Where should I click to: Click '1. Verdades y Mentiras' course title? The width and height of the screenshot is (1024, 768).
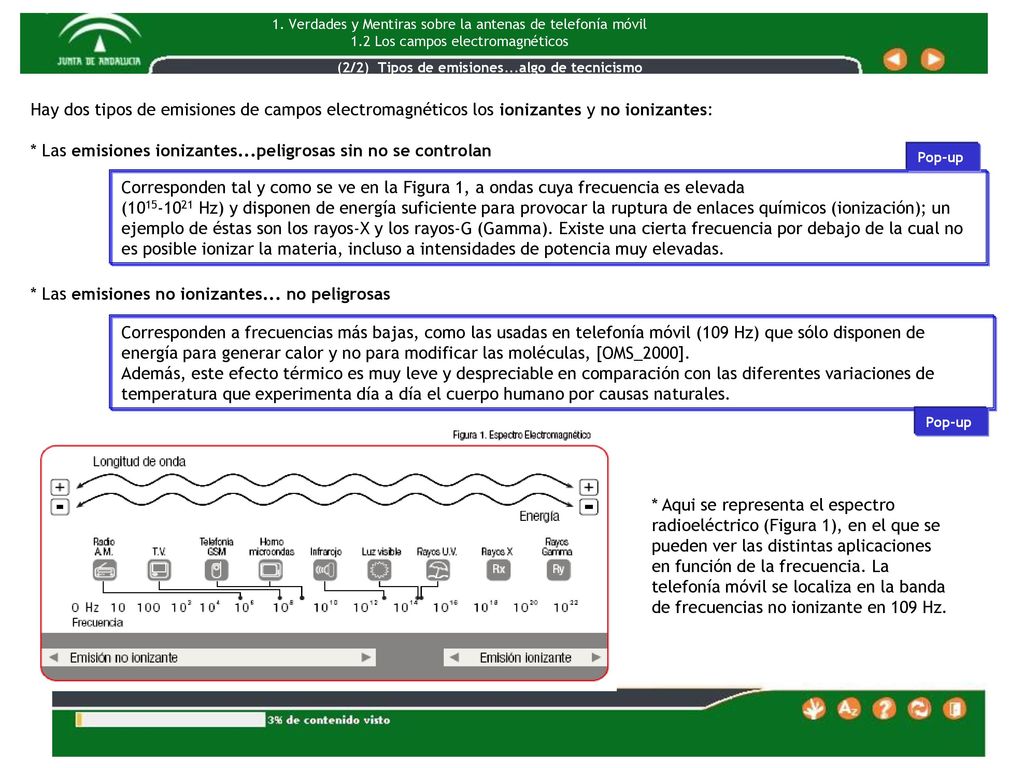(x=459, y=24)
